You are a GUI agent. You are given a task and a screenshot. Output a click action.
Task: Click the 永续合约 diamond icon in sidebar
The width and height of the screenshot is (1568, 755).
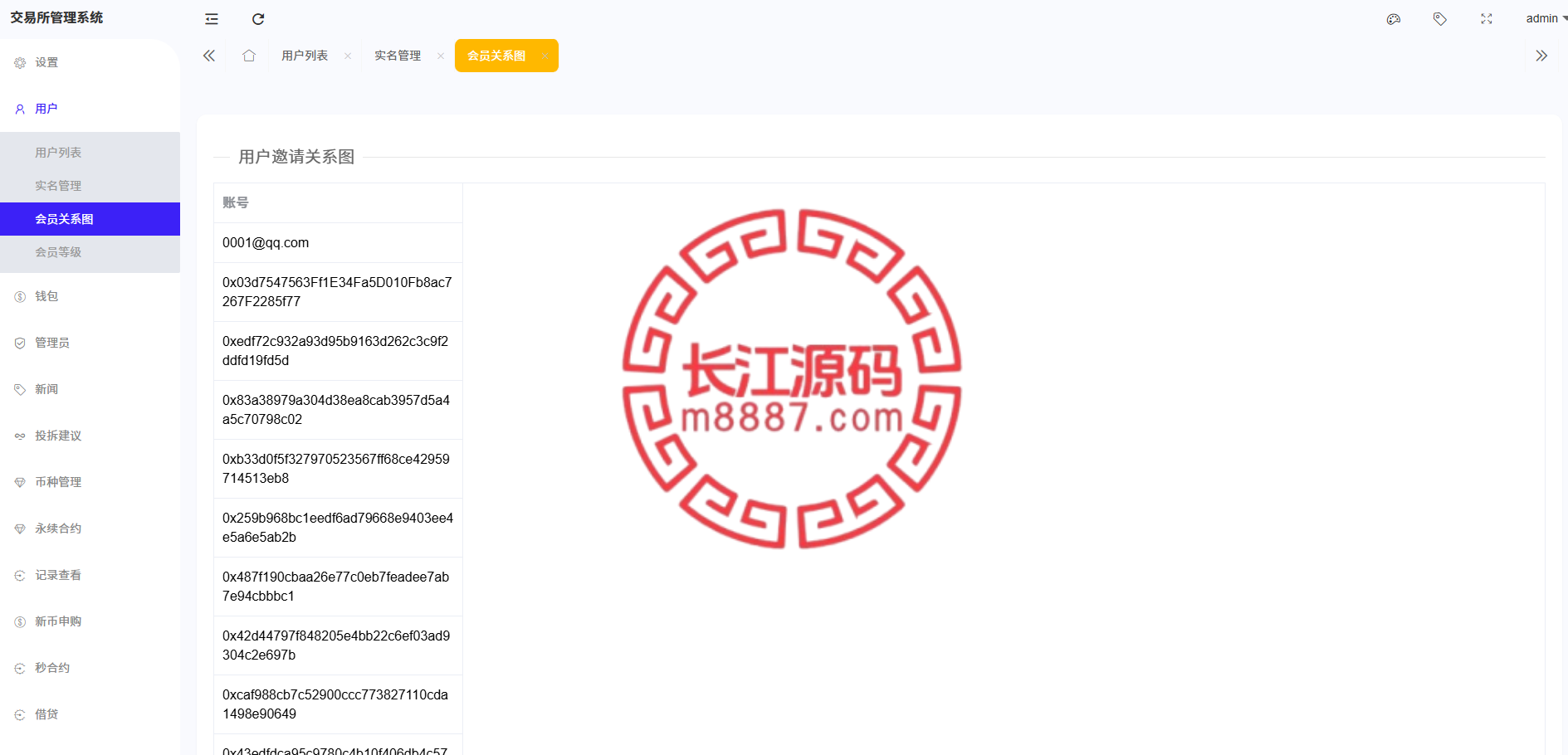20,528
